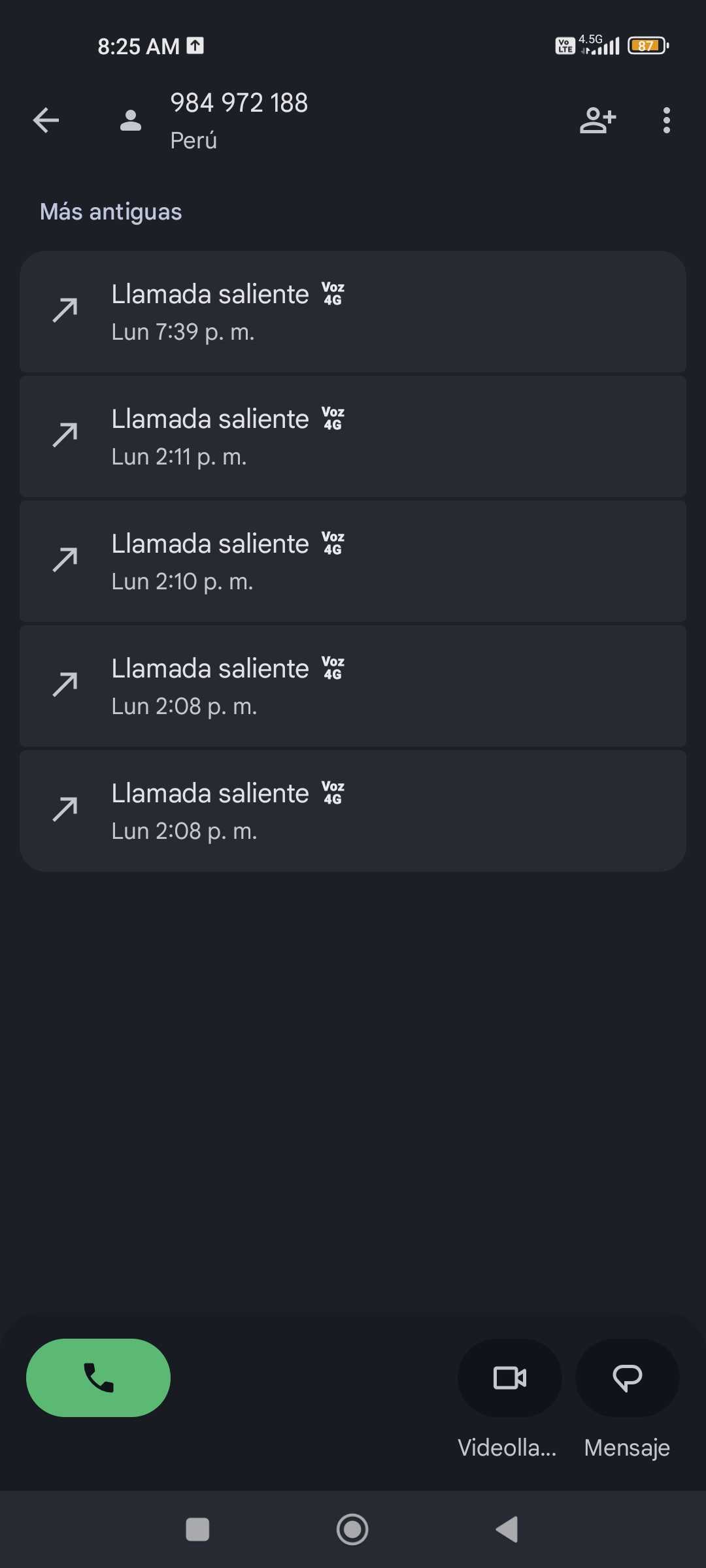
Task: Open message chat bubble icon
Action: 627,1378
